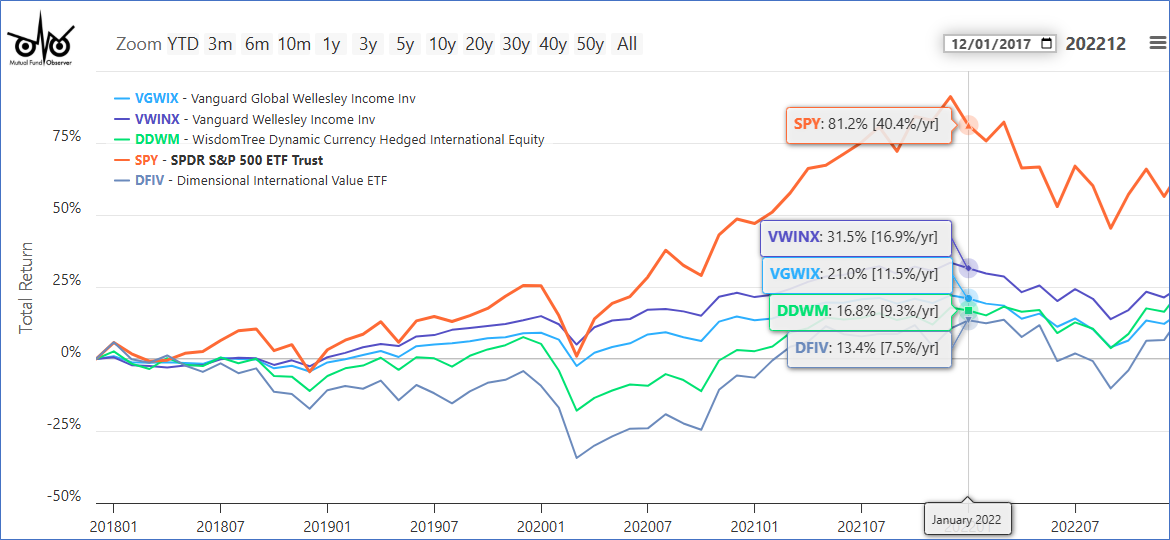Open the chart hamburger menu
This screenshot has width=1170, height=540.
coord(1157,43)
